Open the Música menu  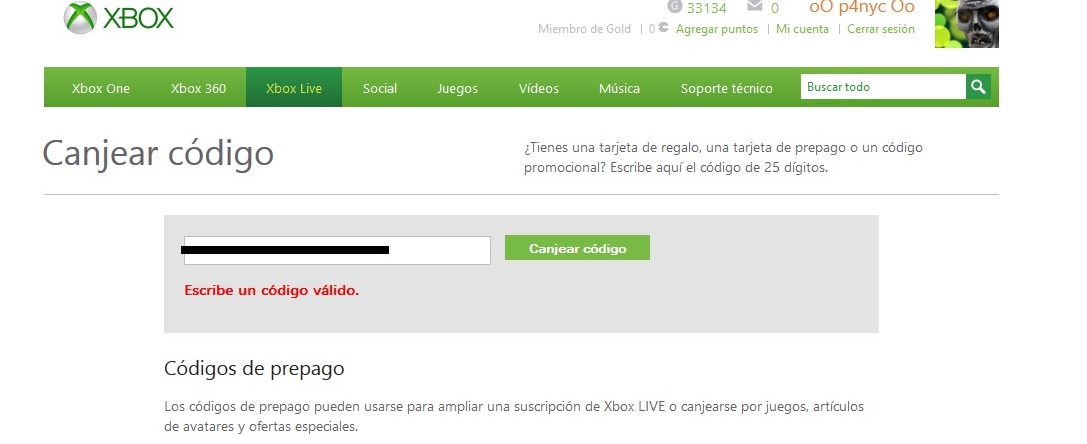point(620,88)
